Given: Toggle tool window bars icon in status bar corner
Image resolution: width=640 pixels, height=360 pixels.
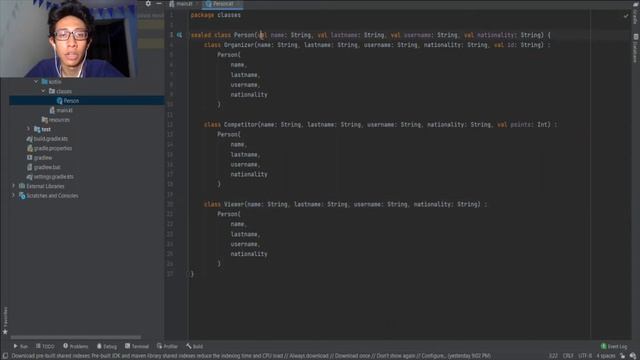Looking at the screenshot, I should coord(5,356).
